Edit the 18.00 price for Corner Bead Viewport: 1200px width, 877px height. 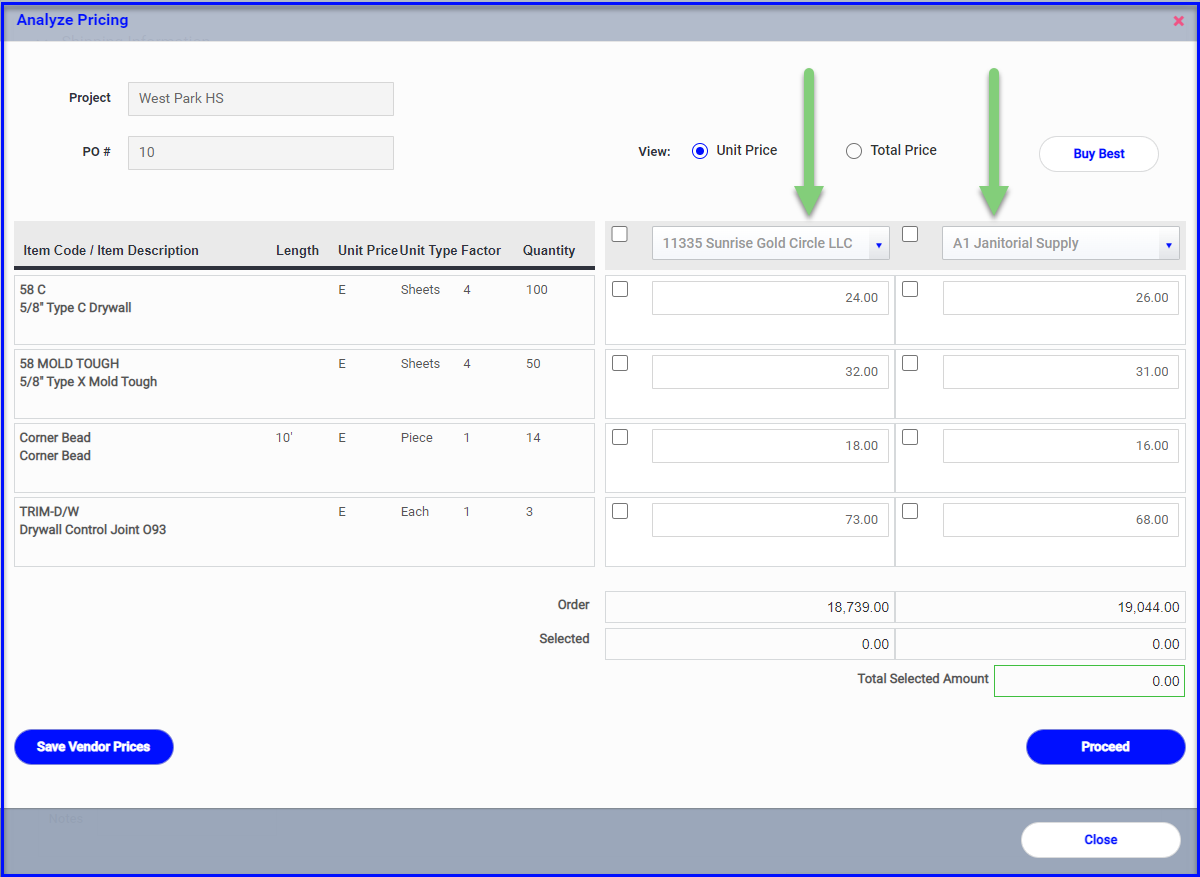770,446
